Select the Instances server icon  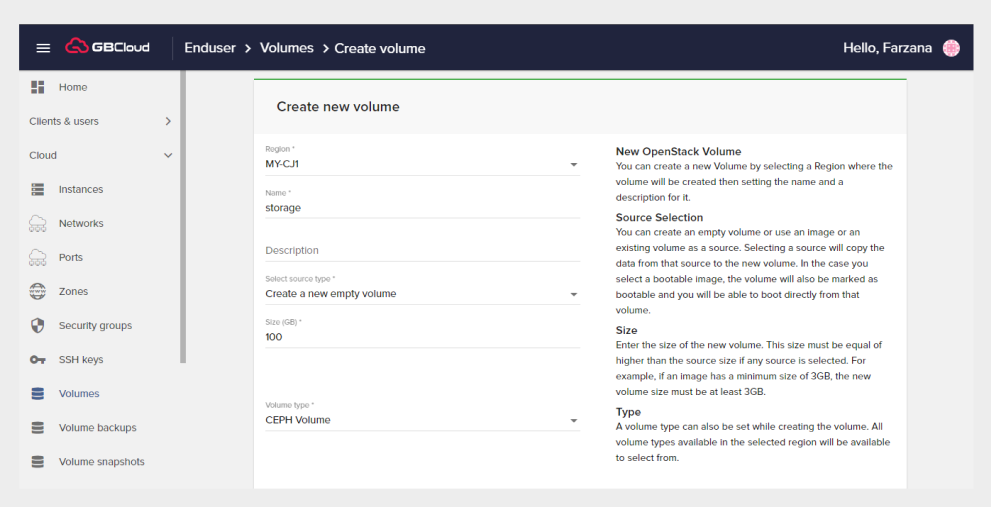(x=38, y=189)
